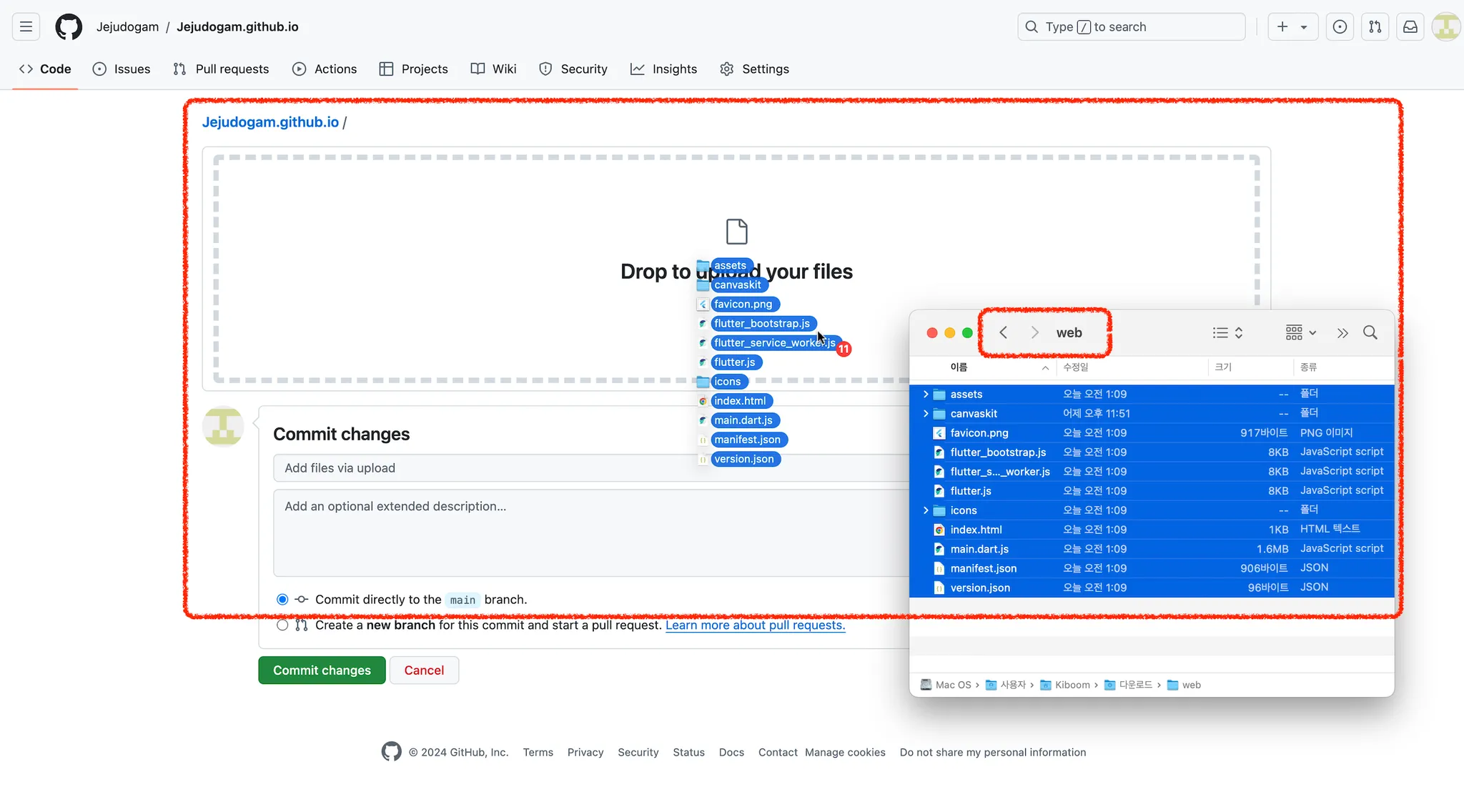Open the create new plus dropdown
Screen dimensions: 1464x812
pyautogui.click(x=1292, y=27)
